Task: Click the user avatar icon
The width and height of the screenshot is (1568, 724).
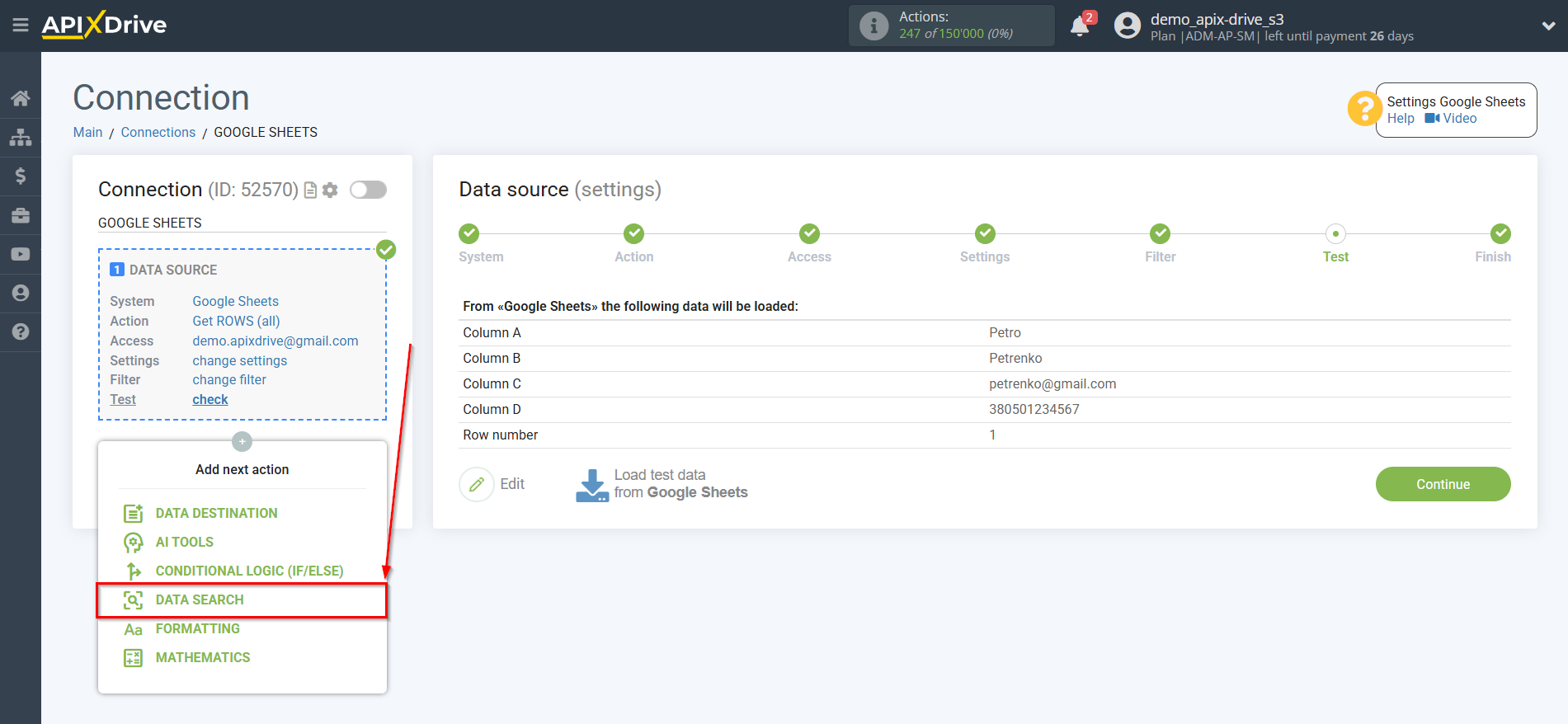Action: (x=1127, y=26)
